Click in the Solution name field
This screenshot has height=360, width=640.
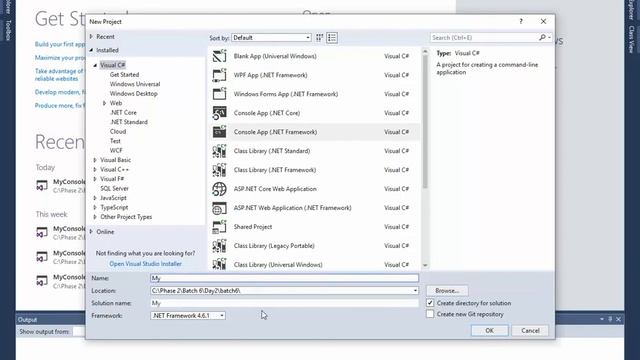pyautogui.click(x=284, y=303)
